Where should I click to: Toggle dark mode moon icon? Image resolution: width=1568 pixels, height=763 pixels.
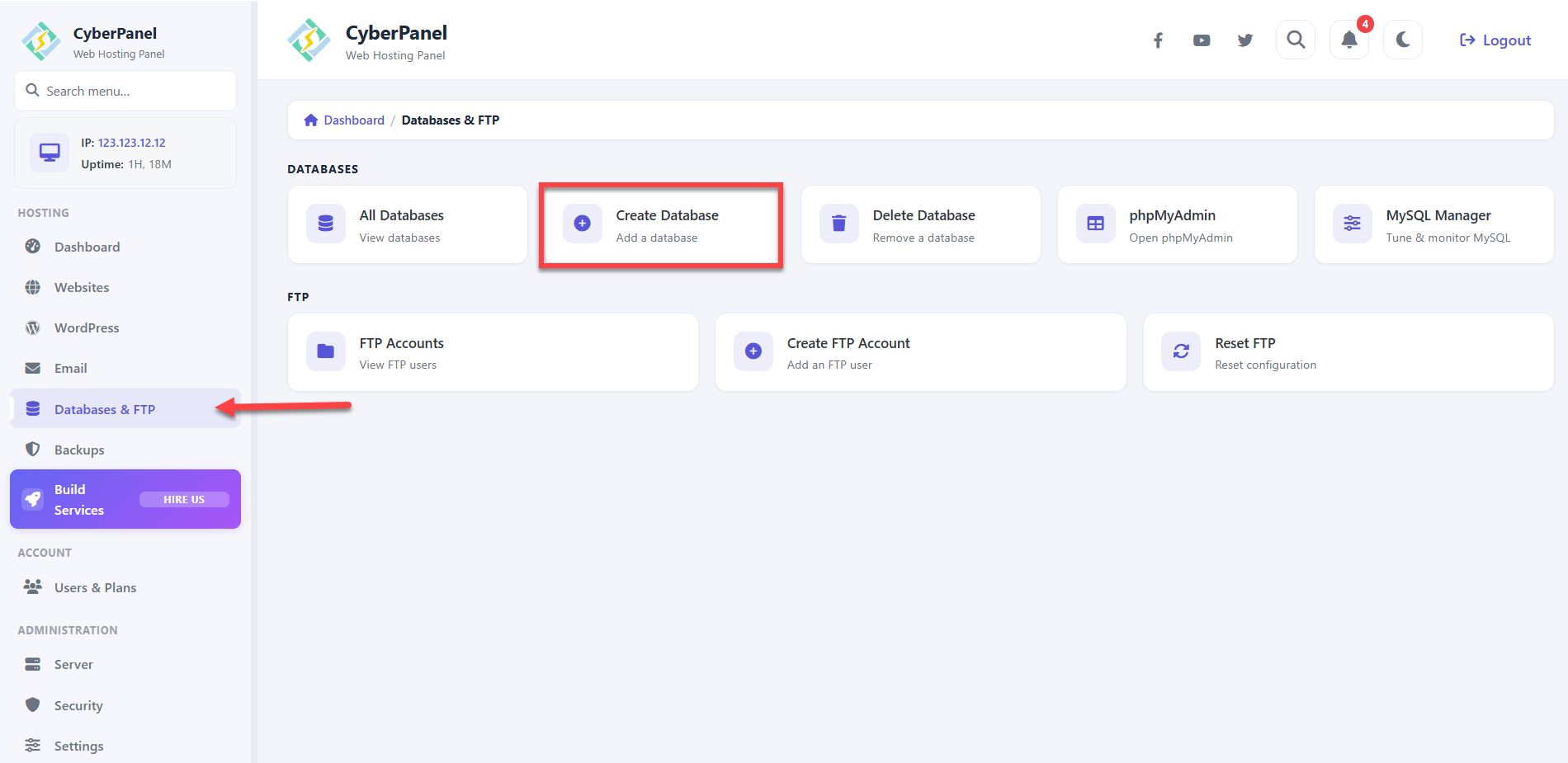[1403, 40]
